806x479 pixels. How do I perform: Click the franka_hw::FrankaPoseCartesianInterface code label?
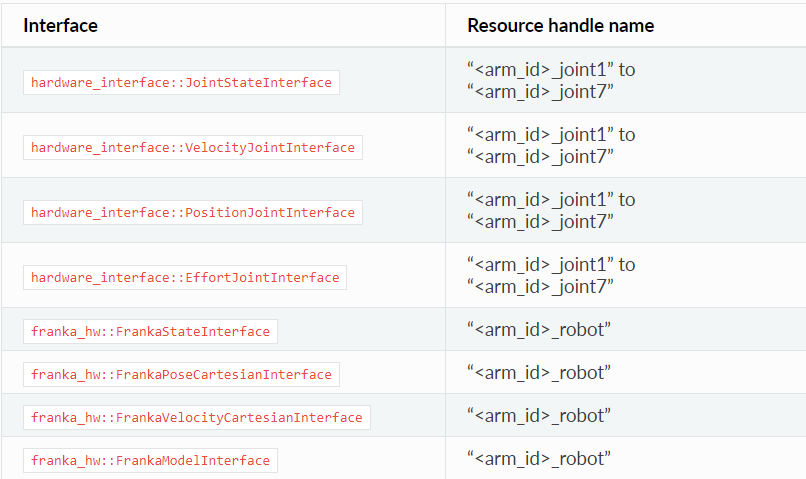click(x=181, y=375)
